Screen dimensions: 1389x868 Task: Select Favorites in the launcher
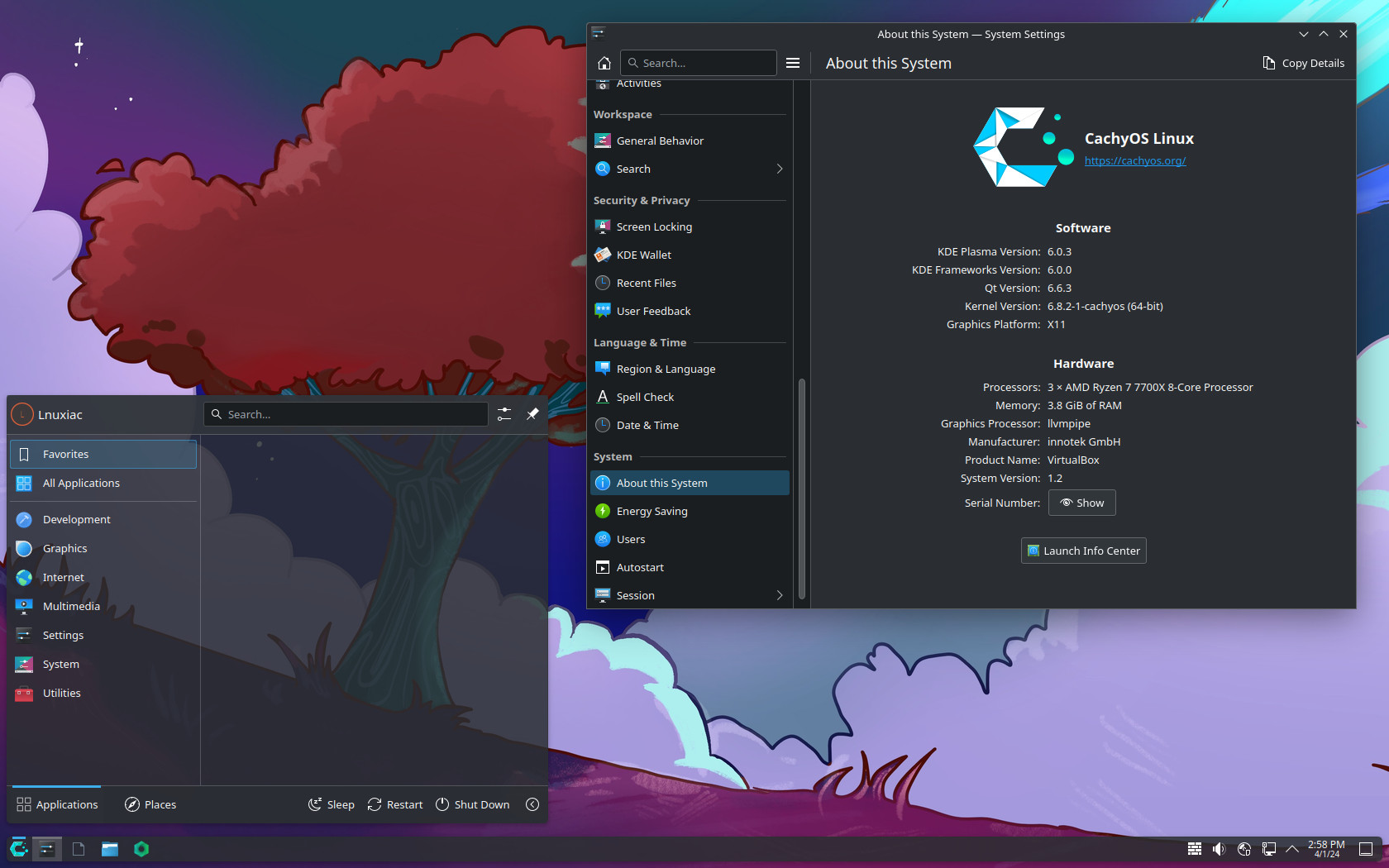(x=103, y=454)
